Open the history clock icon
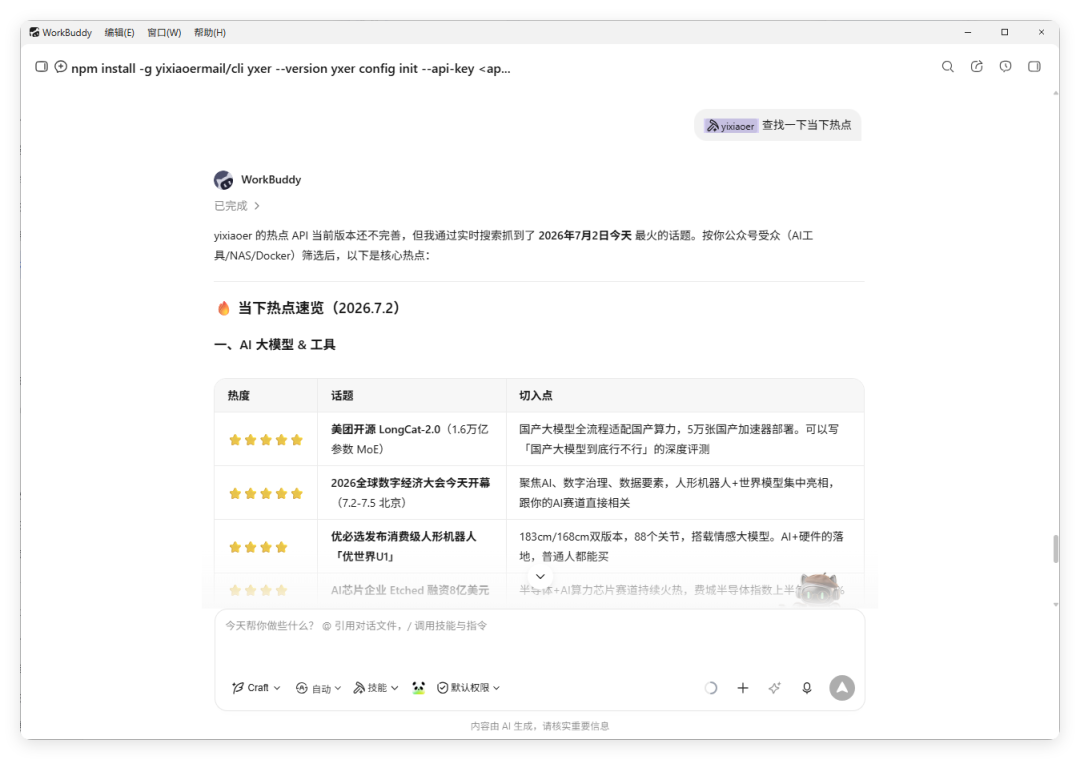 pos(1006,67)
